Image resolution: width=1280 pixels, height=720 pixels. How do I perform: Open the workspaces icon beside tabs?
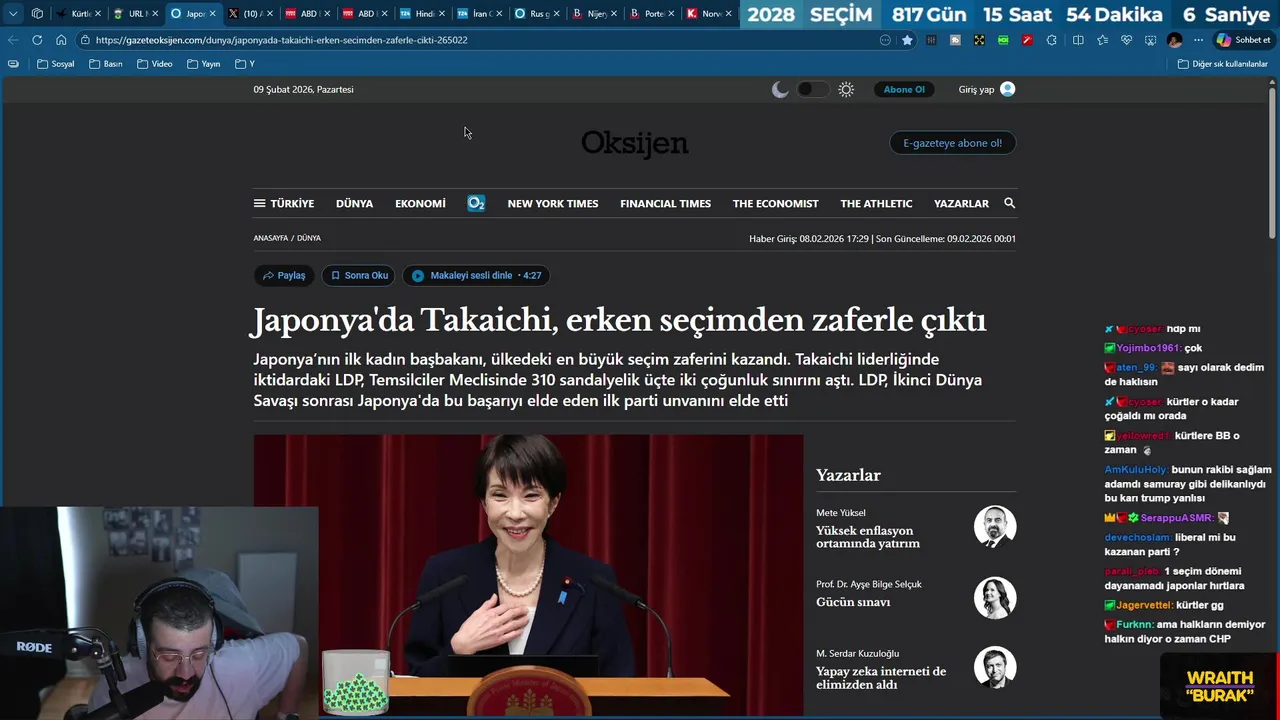tap(37, 14)
